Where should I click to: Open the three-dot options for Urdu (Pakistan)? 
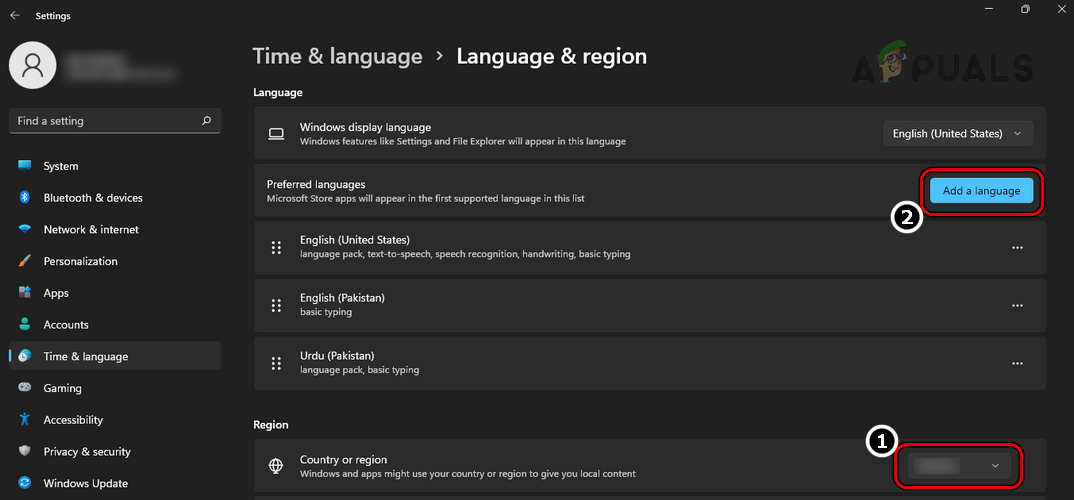pos(1017,363)
